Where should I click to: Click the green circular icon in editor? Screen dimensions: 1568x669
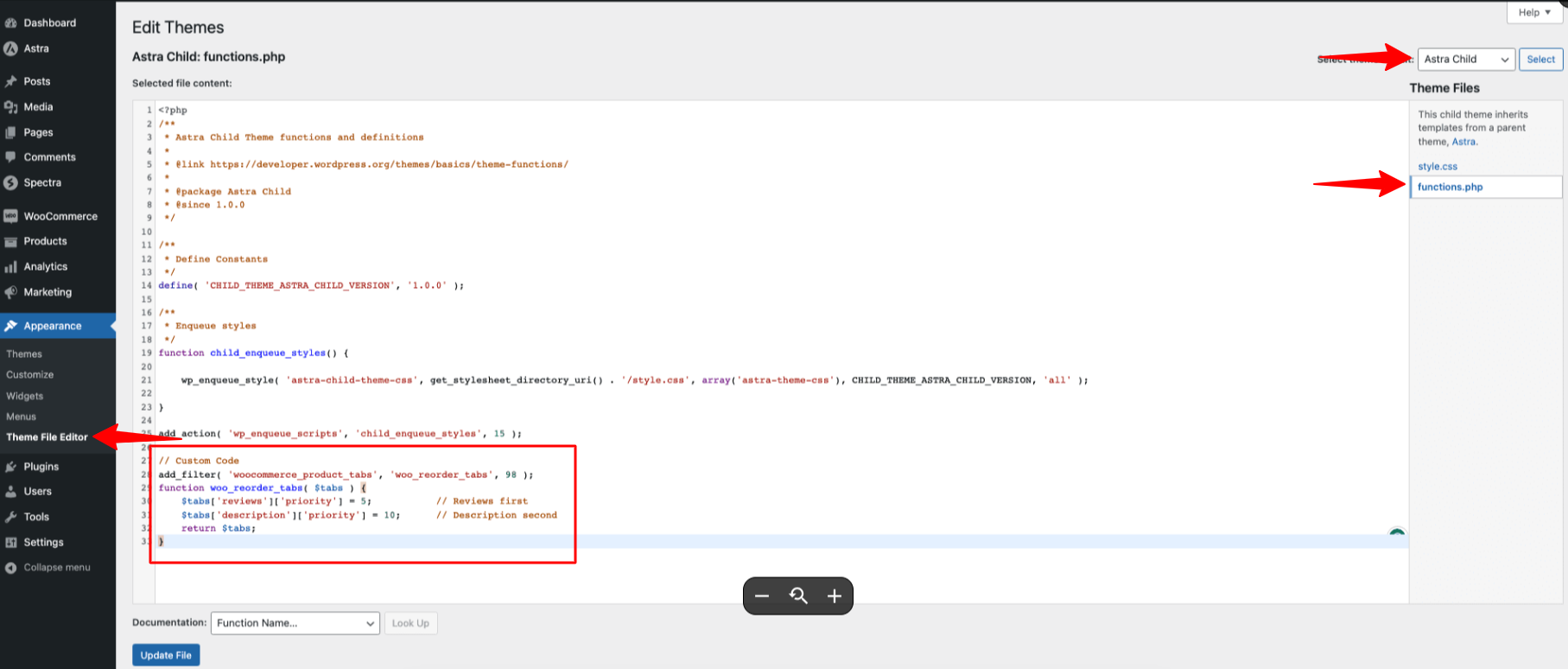(1396, 534)
